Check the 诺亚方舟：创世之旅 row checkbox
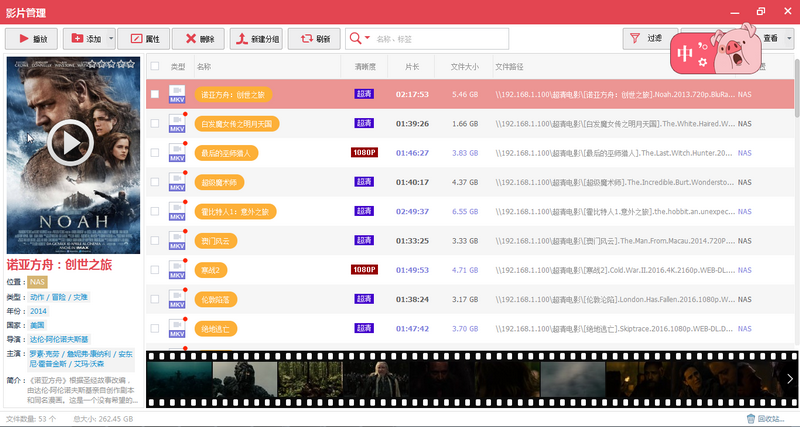This screenshot has width=800, height=427. pos(155,94)
